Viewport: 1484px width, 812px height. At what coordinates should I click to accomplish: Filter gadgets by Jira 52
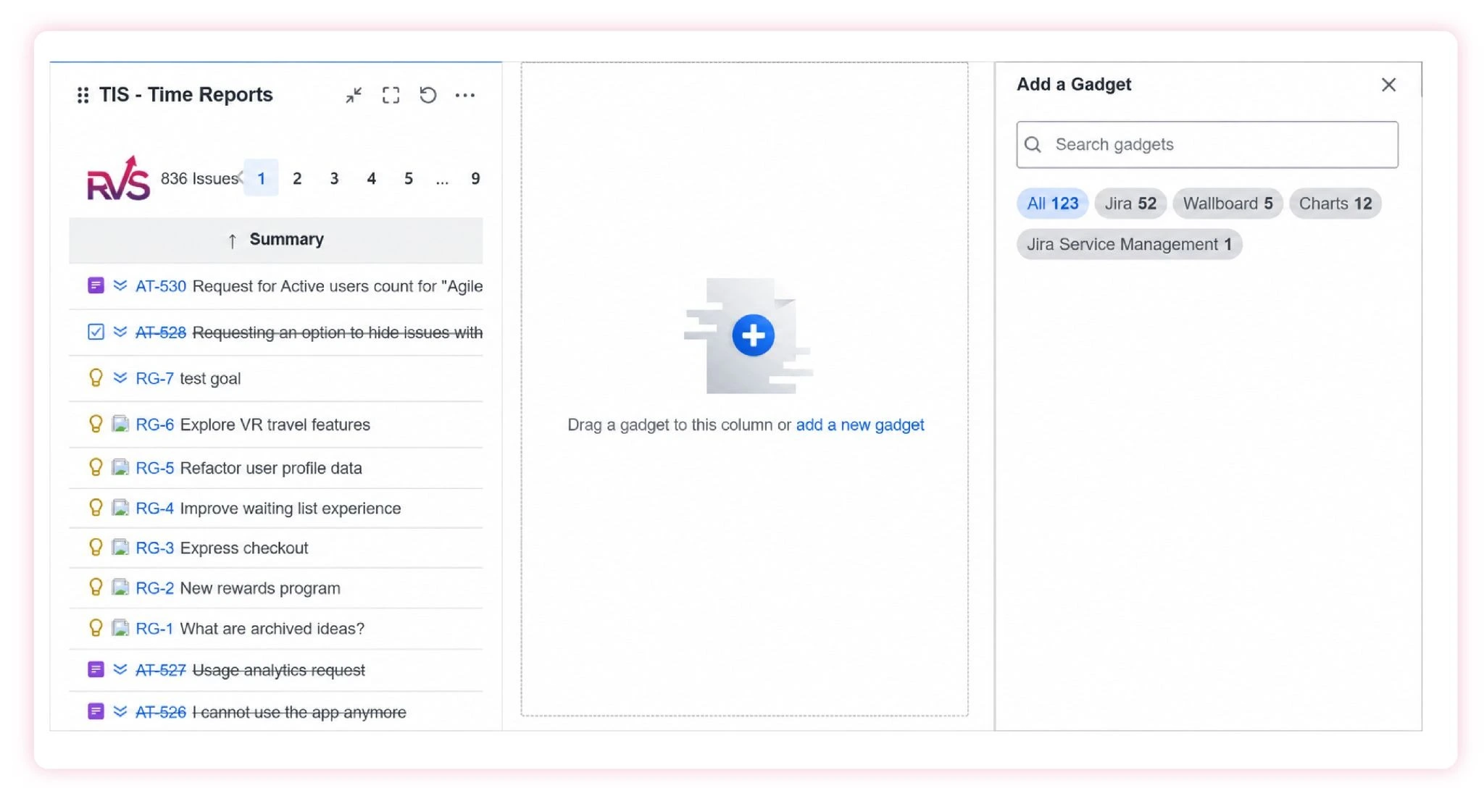(1130, 204)
